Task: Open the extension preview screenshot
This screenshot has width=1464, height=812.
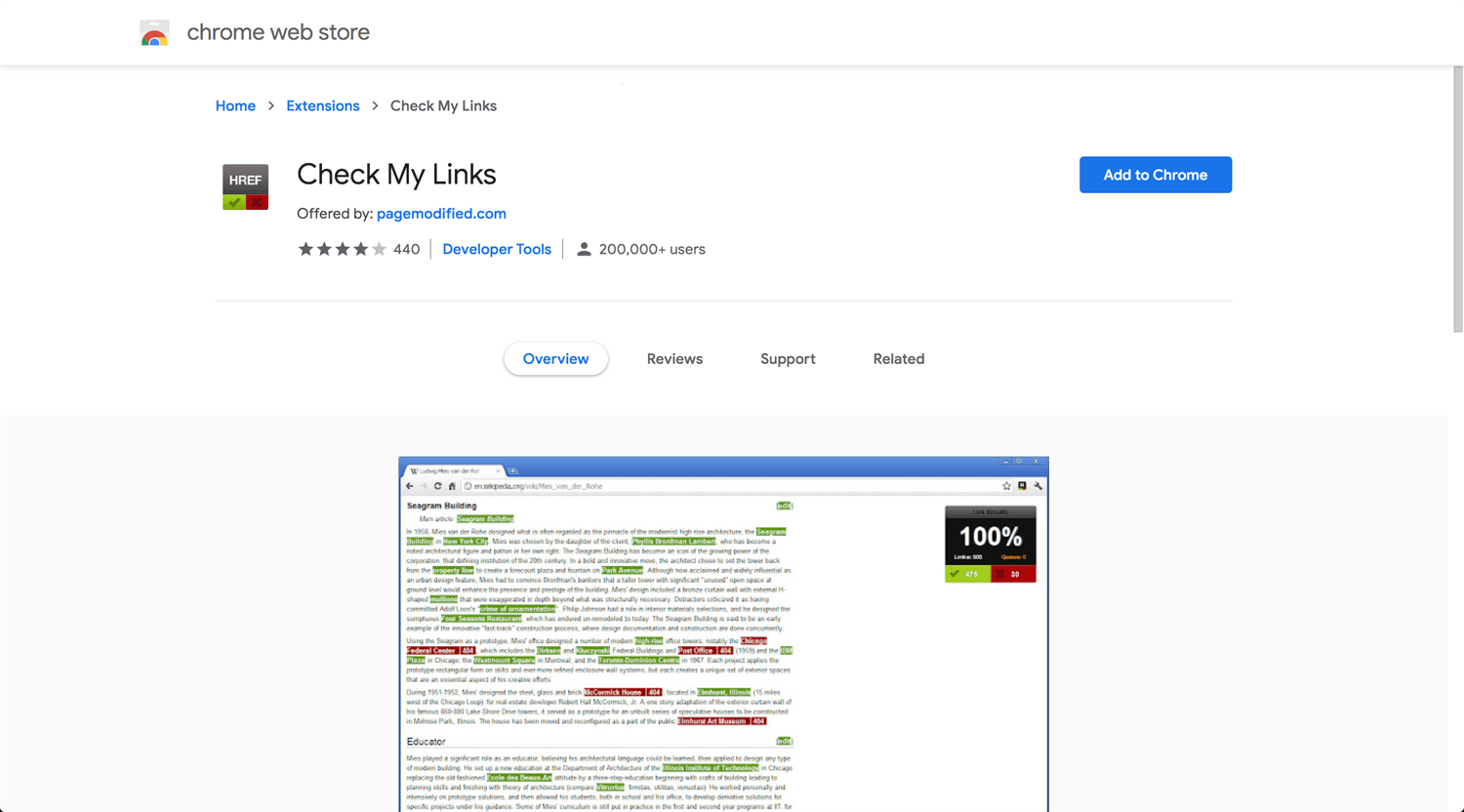Action: [x=723, y=634]
